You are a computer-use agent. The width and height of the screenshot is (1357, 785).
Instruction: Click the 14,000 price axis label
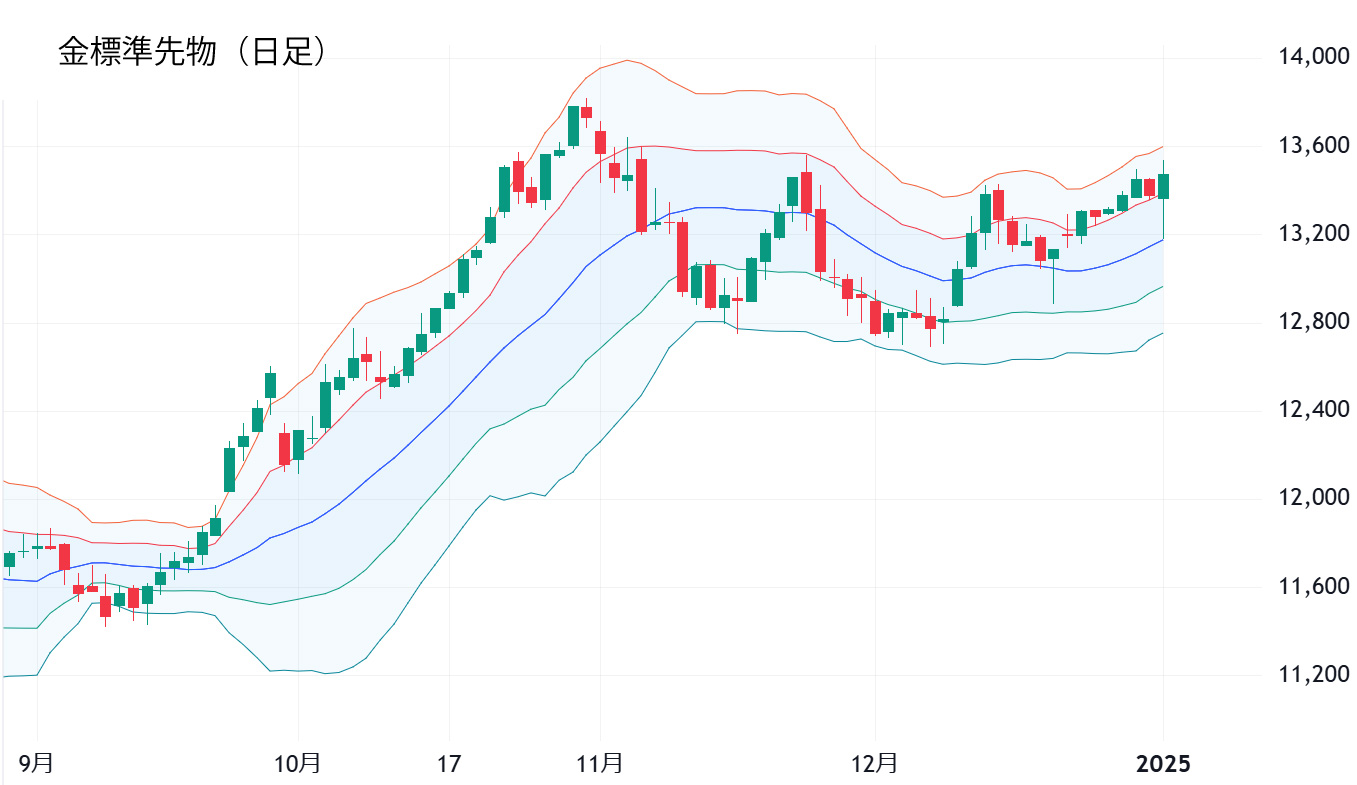1312,57
